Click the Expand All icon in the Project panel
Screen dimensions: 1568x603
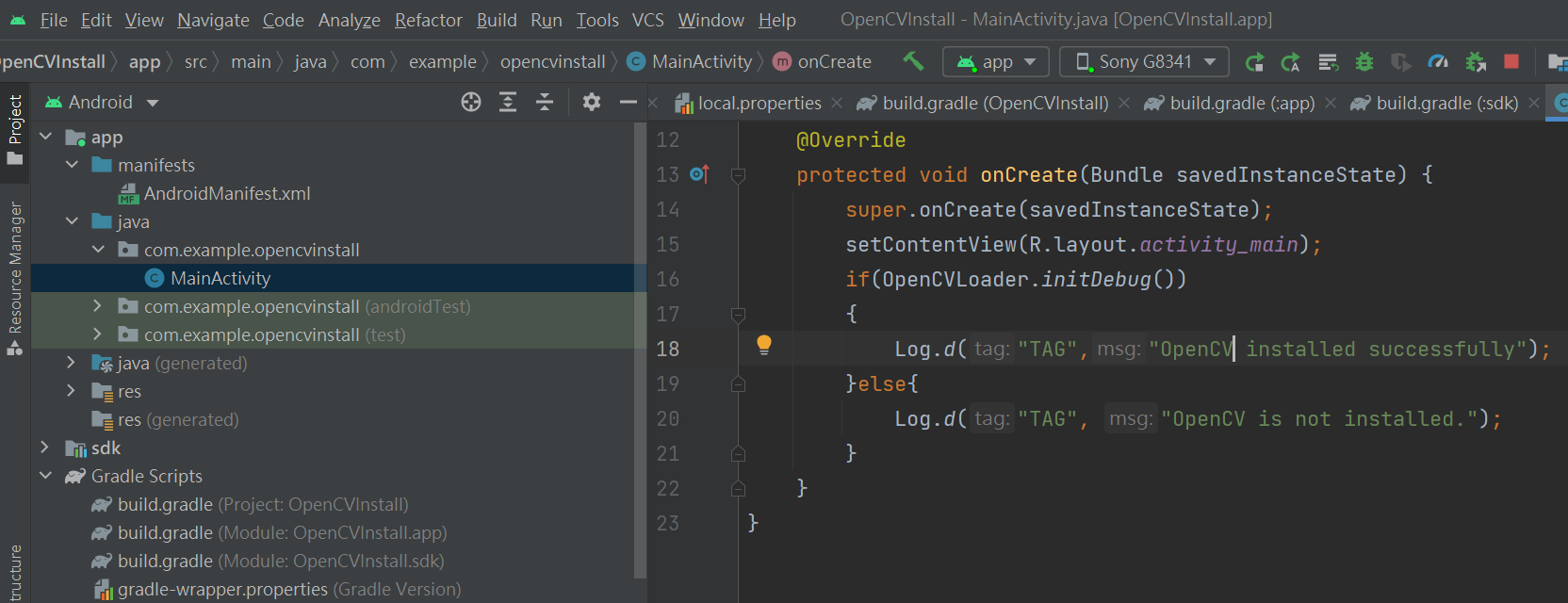coord(508,102)
